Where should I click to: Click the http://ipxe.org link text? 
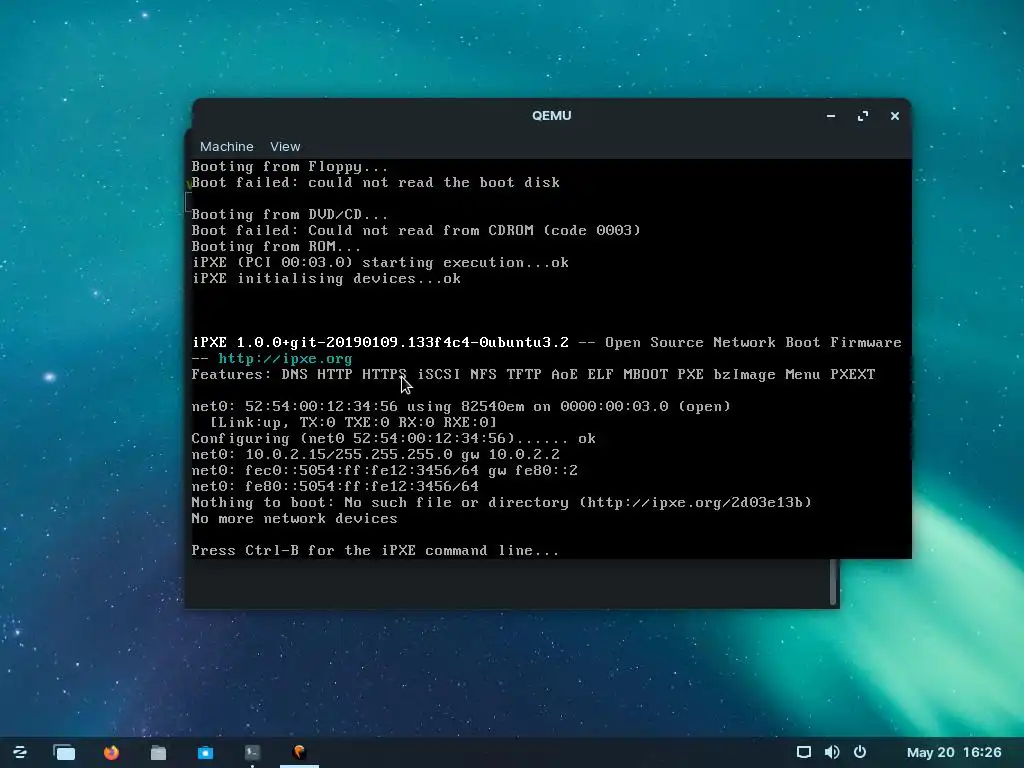click(285, 359)
